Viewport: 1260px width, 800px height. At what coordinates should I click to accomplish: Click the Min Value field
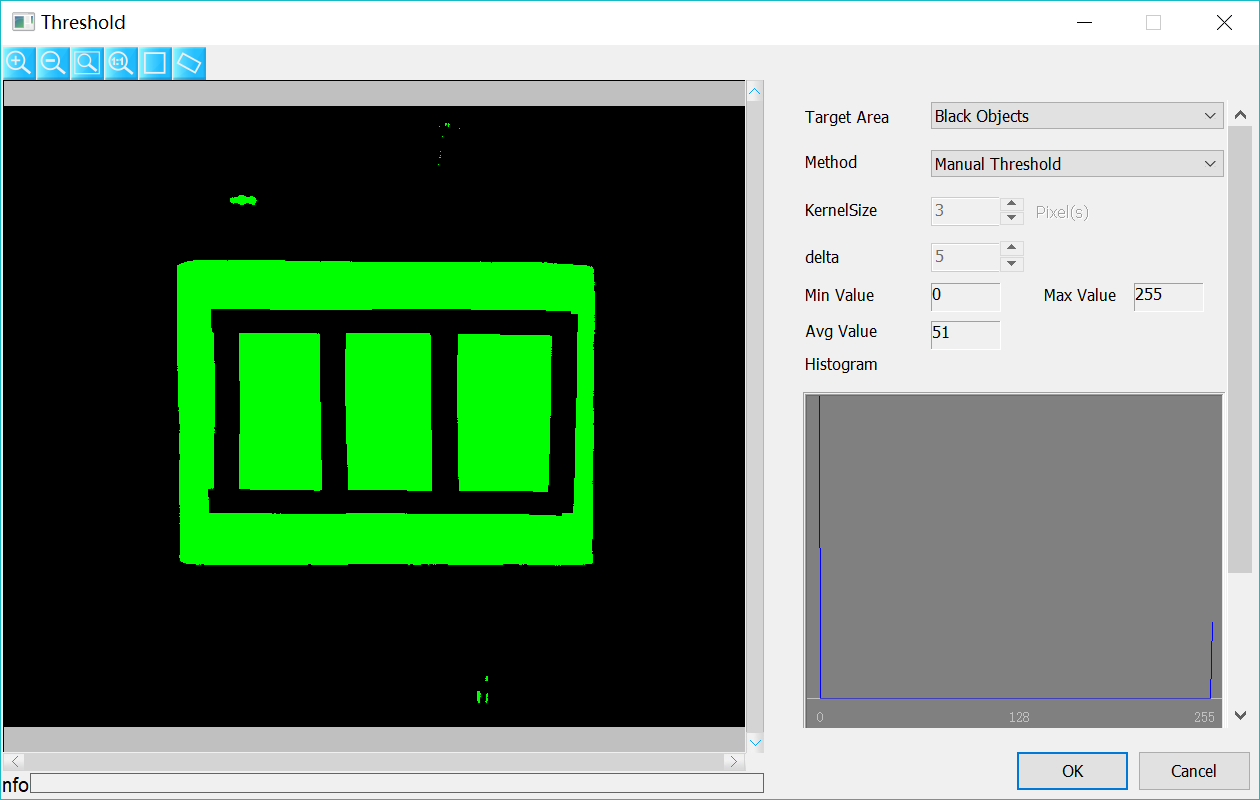click(965, 297)
